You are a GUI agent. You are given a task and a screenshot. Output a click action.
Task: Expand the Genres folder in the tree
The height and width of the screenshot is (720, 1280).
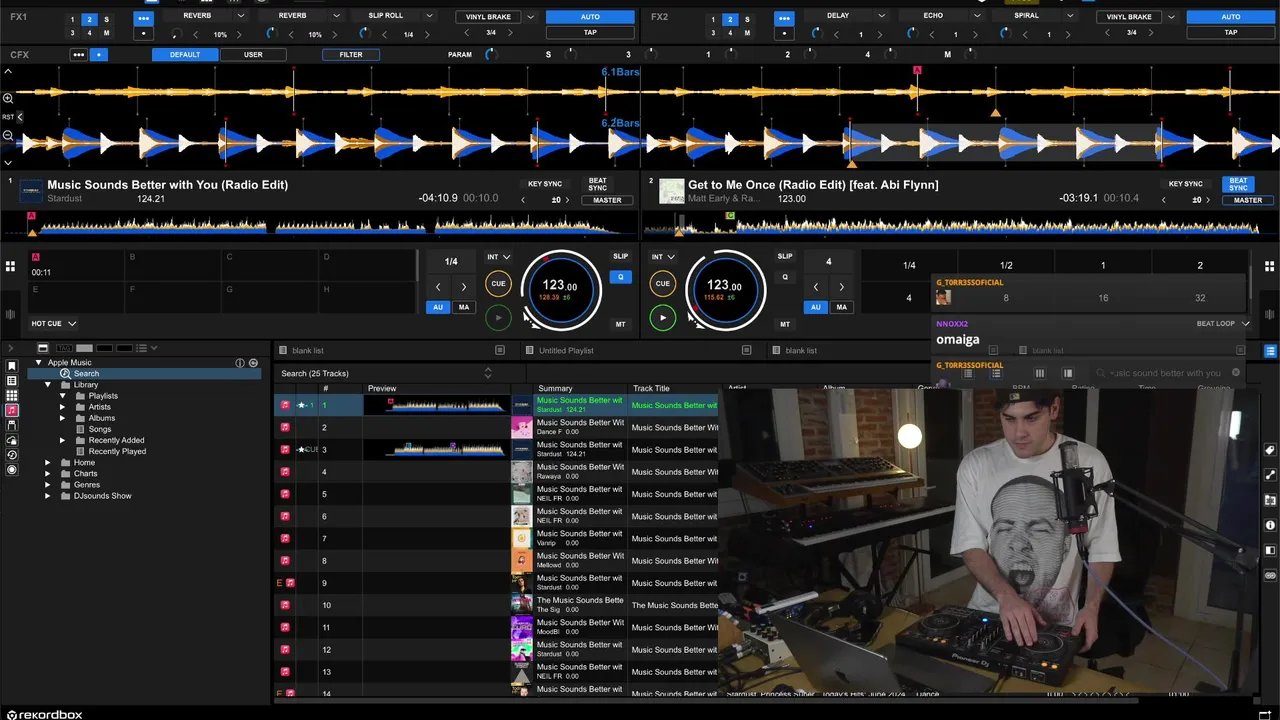point(48,484)
